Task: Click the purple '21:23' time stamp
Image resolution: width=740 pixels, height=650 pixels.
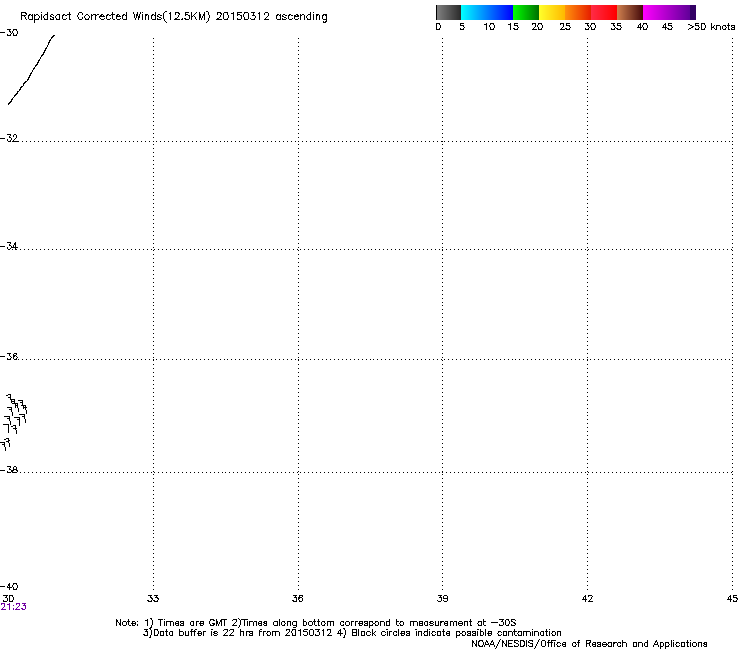Action: [x=13, y=607]
